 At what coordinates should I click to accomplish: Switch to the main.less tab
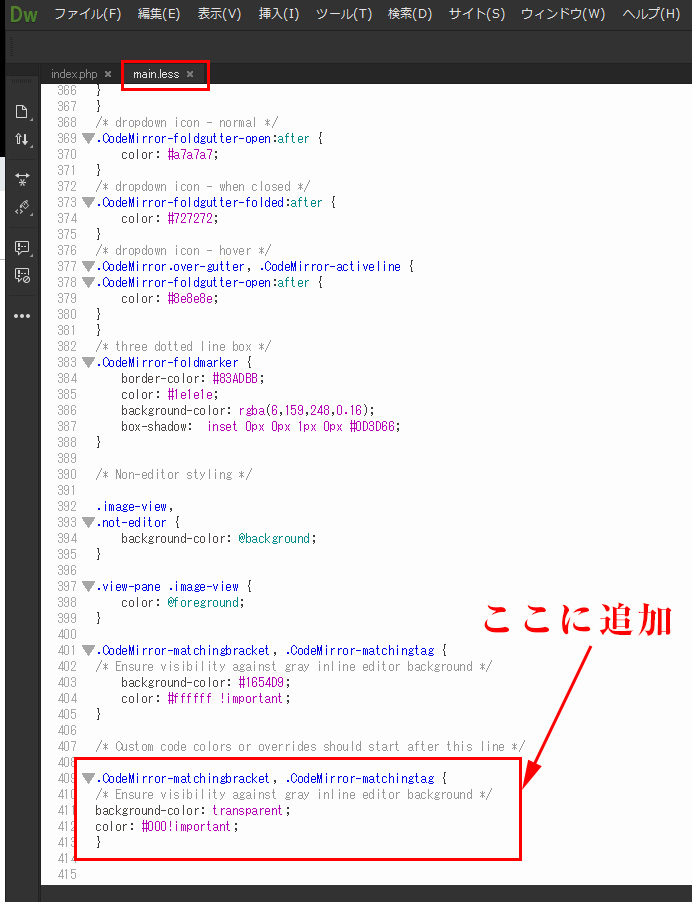[x=156, y=74]
